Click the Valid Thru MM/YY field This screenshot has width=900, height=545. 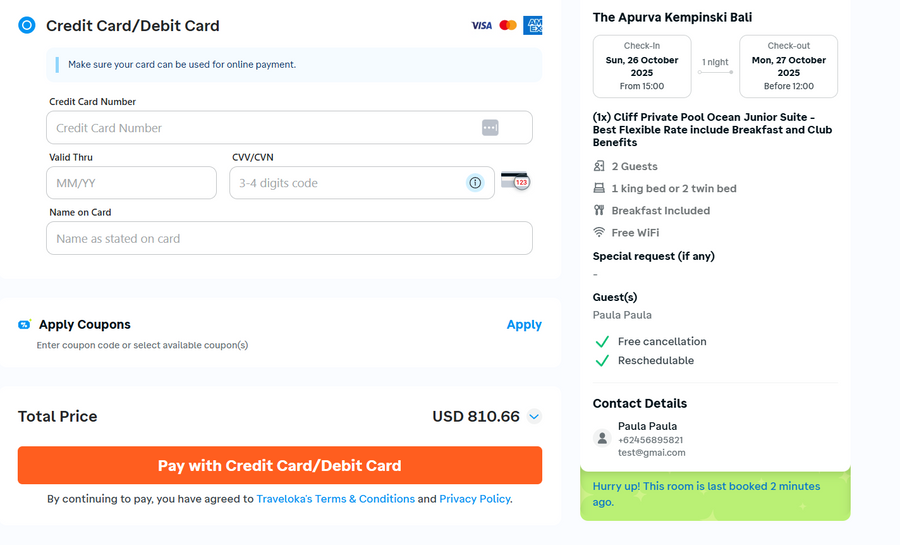(131, 183)
